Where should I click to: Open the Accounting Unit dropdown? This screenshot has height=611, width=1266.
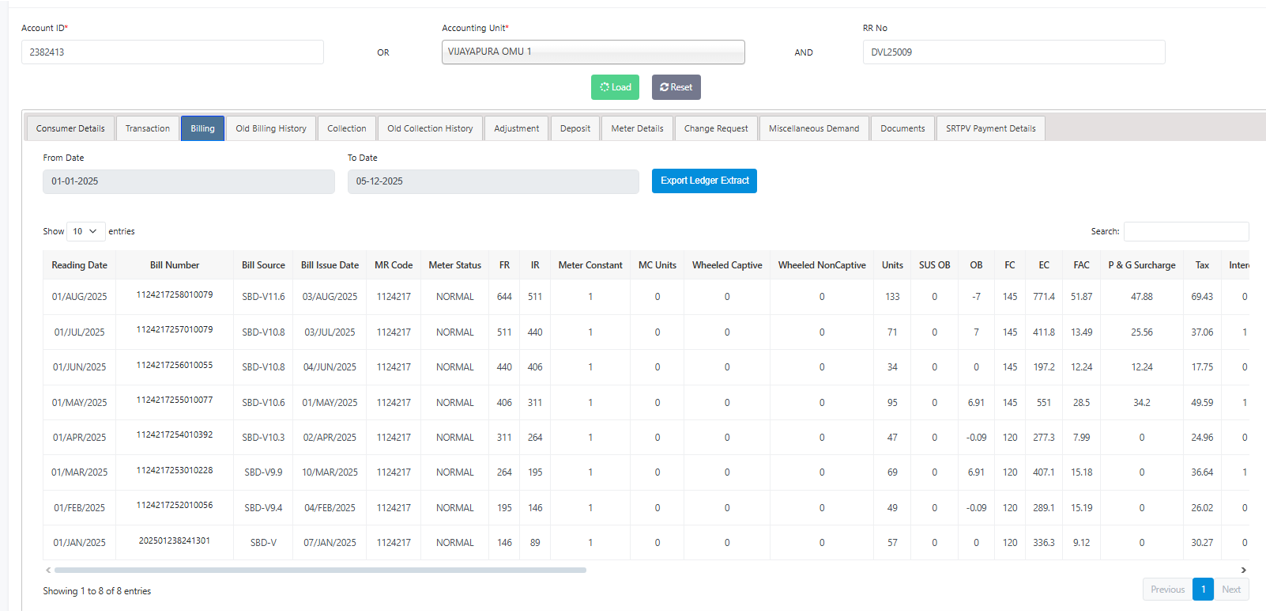[593, 52]
